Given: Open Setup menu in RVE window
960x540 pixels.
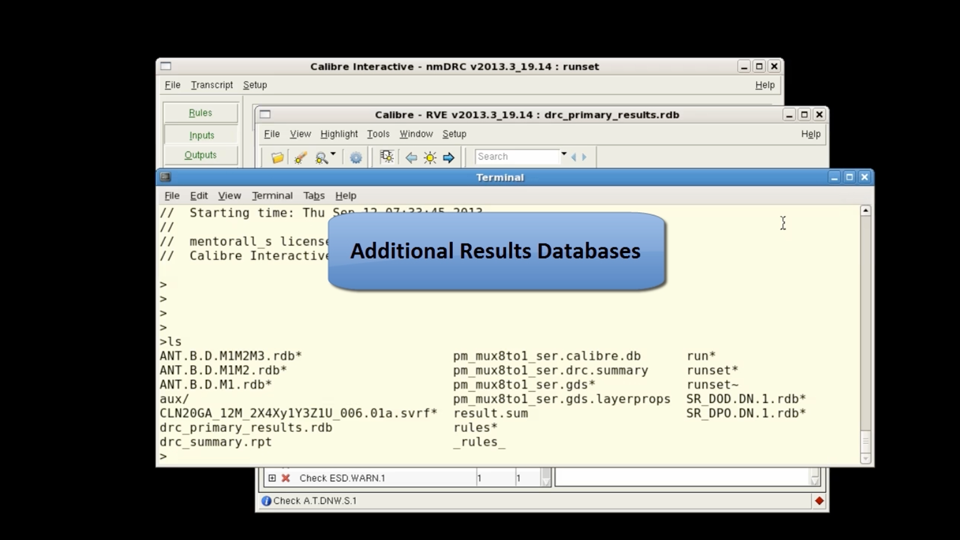Looking at the screenshot, I should coord(454,134).
